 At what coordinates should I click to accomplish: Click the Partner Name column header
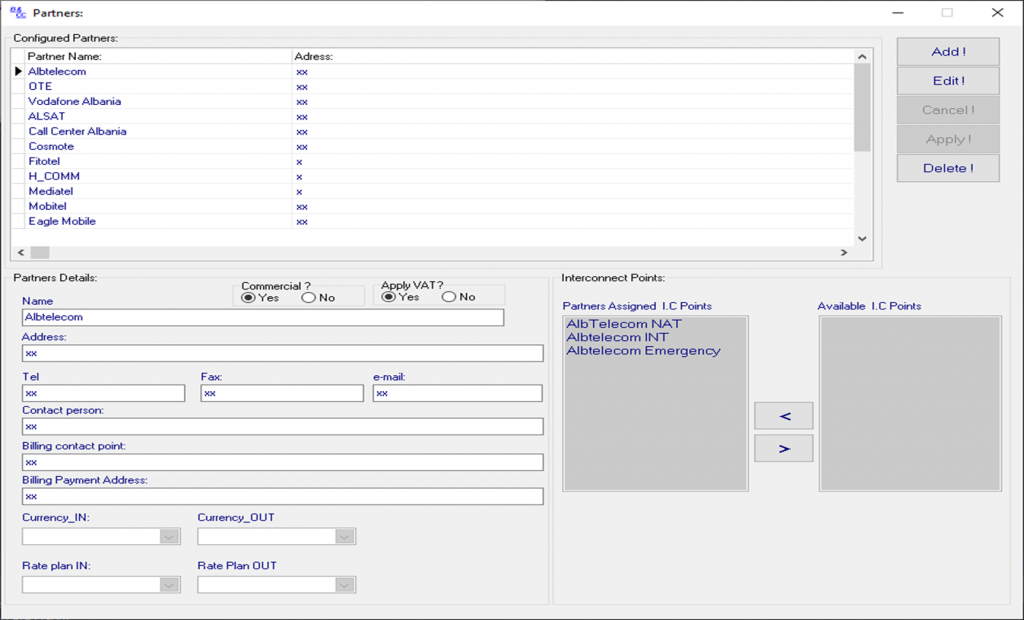pyautogui.click(x=159, y=56)
